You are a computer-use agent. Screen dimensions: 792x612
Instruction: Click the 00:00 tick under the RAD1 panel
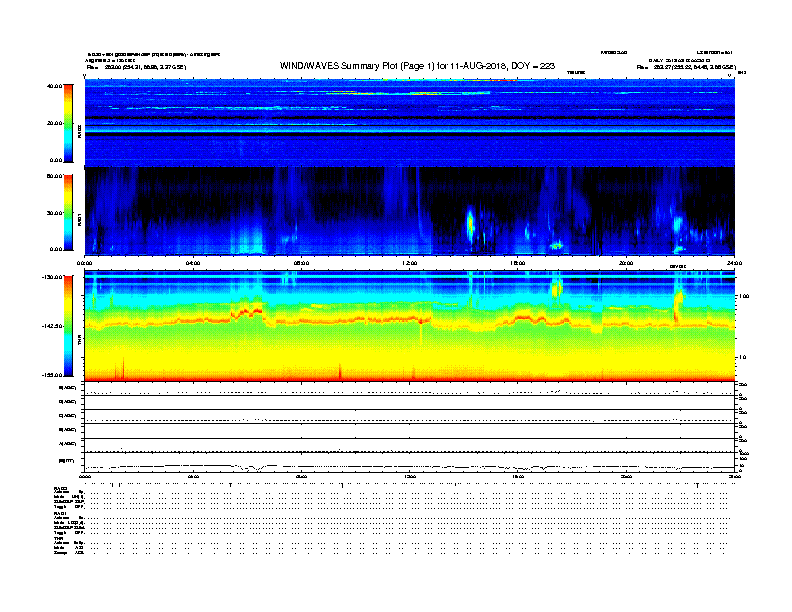click(x=84, y=263)
